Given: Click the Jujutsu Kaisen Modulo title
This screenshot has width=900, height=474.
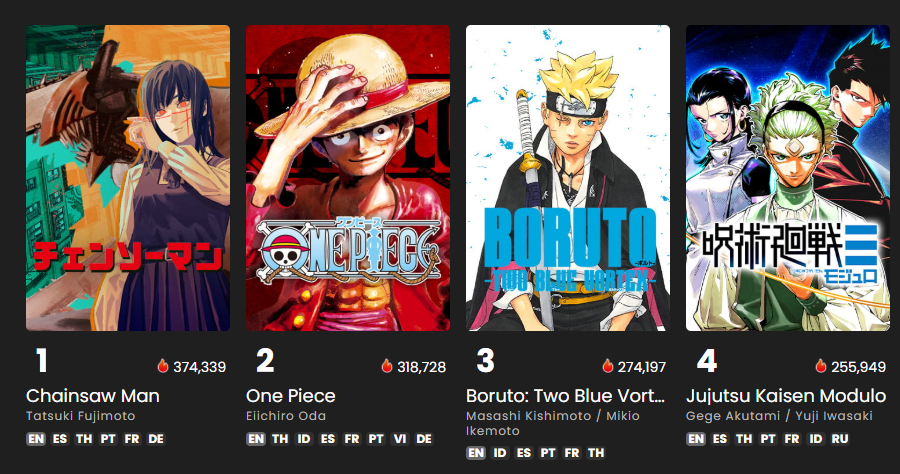Looking at the screenshot, I should click(786, 396).
